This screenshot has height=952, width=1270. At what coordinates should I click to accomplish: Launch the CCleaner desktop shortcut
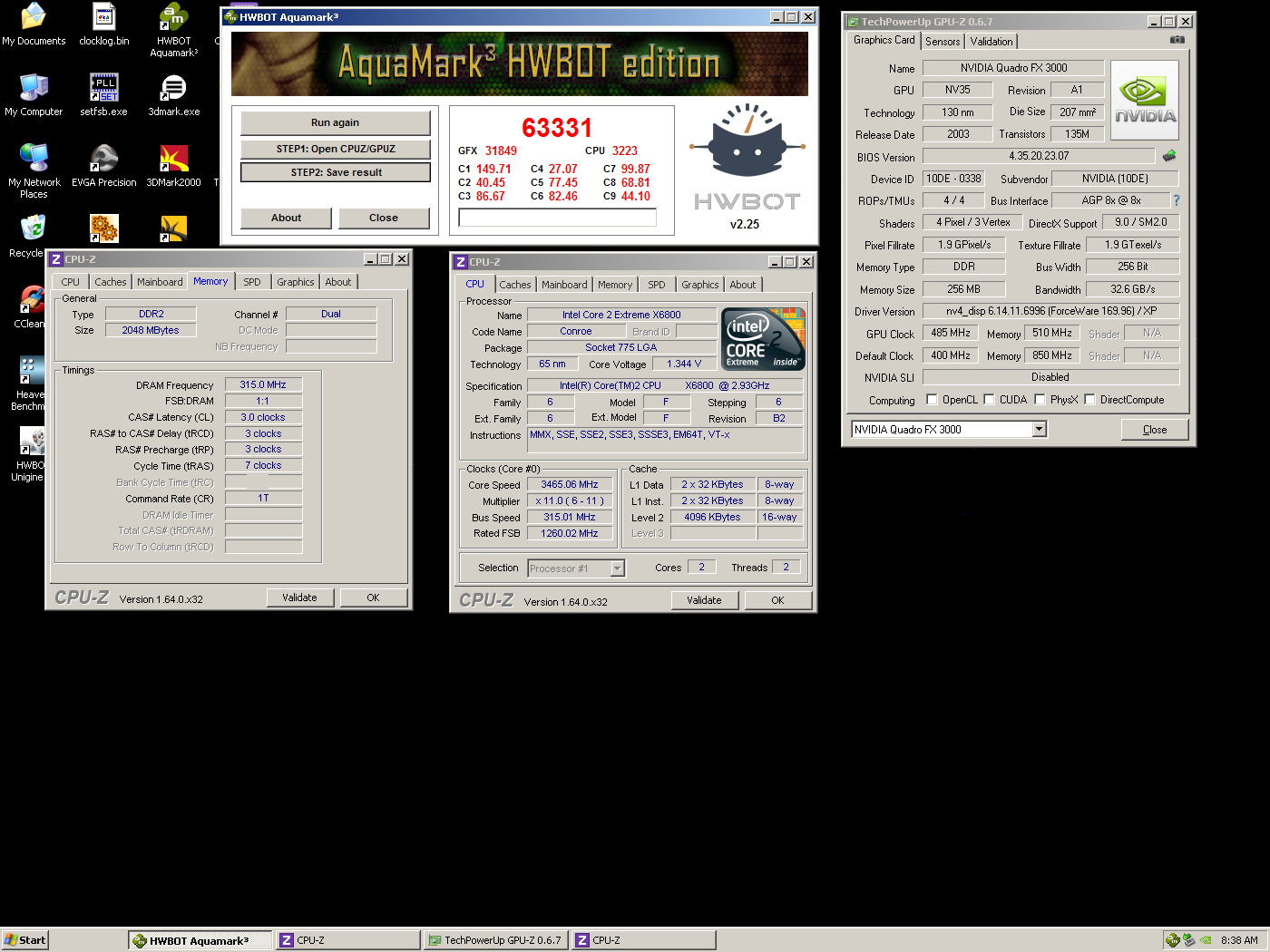[x=32, y=299]
